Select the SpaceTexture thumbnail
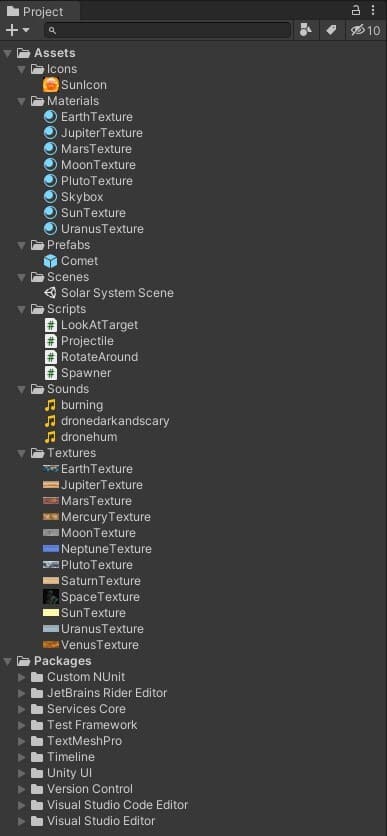The image size is (387, 836). pyautogui.click(x=51, y=597)
